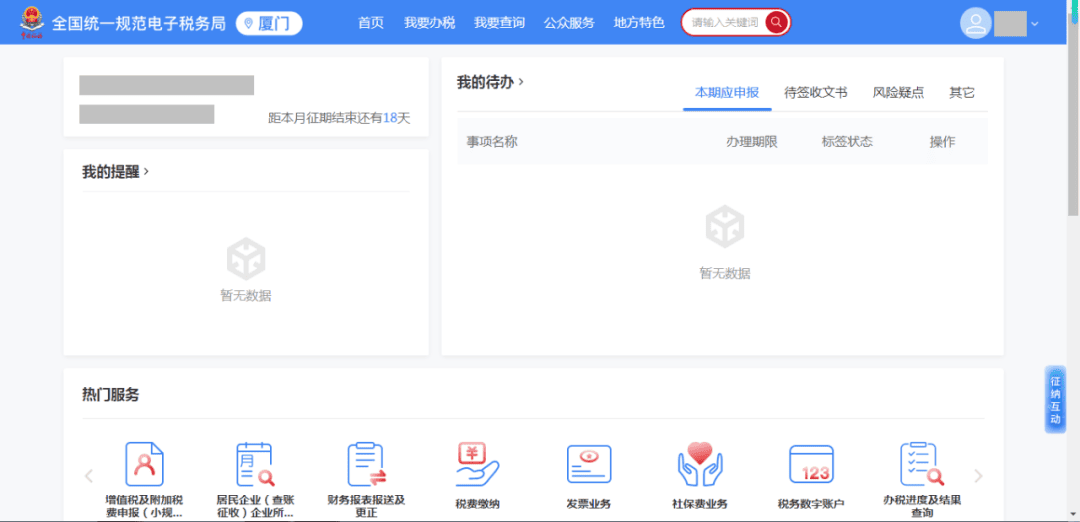
Task: Open the 厦门 location selector
Action: (x=269, y=23)
